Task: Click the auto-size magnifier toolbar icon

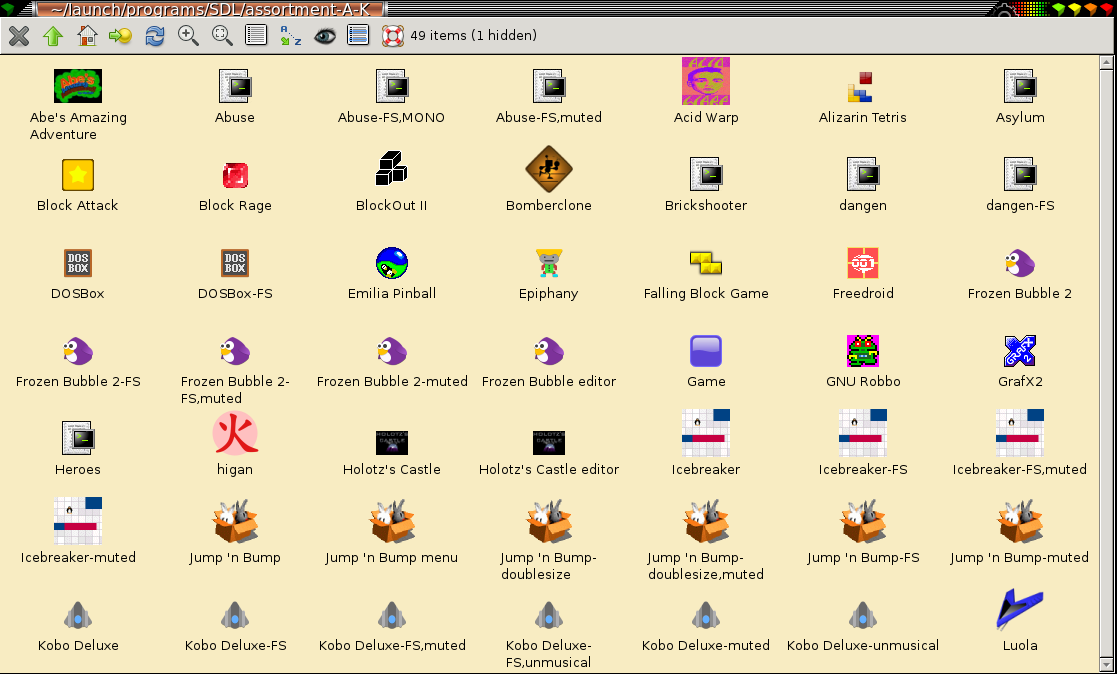Action: 222,36
